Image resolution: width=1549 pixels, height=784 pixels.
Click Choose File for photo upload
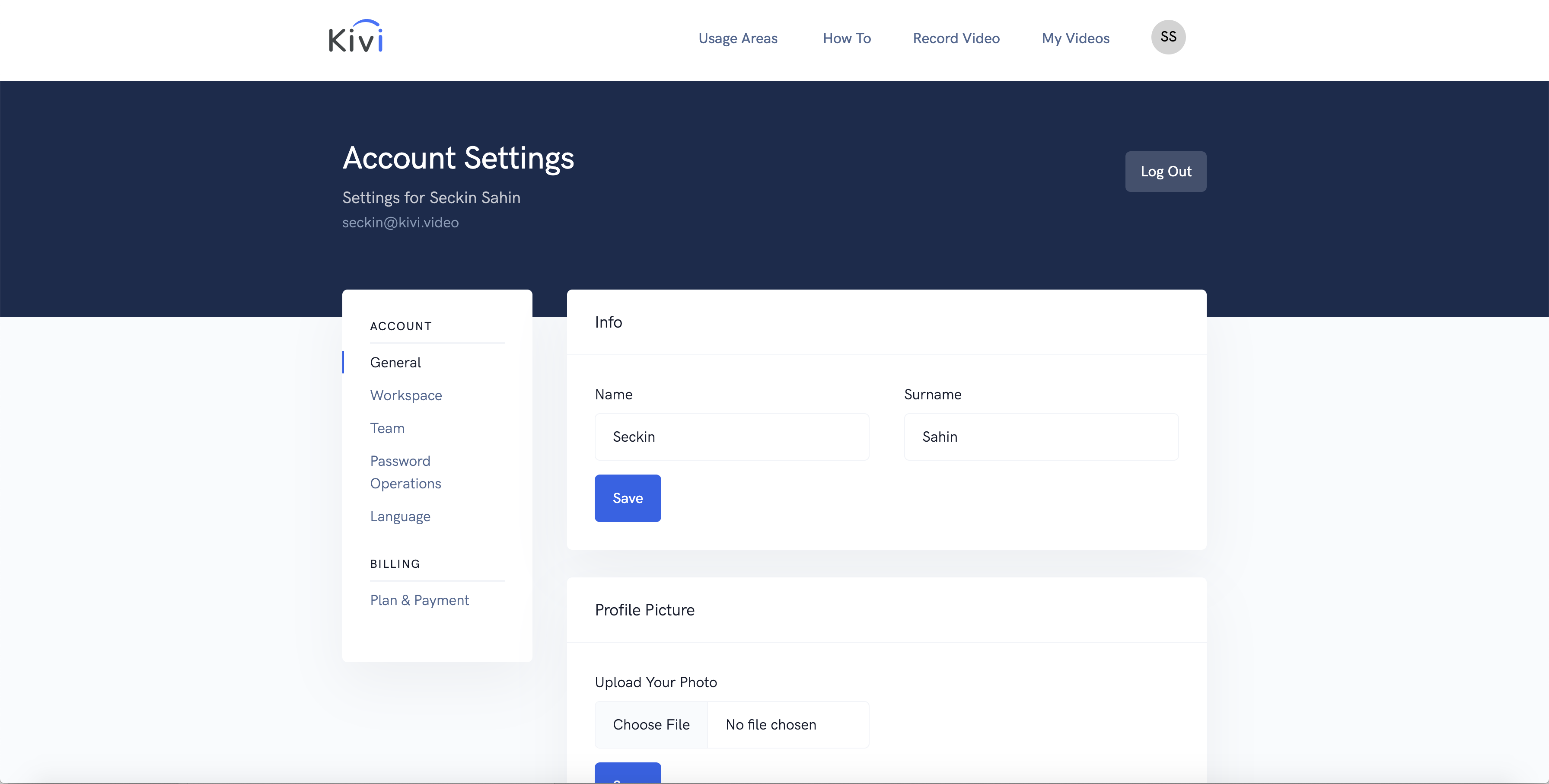point(650,724)
